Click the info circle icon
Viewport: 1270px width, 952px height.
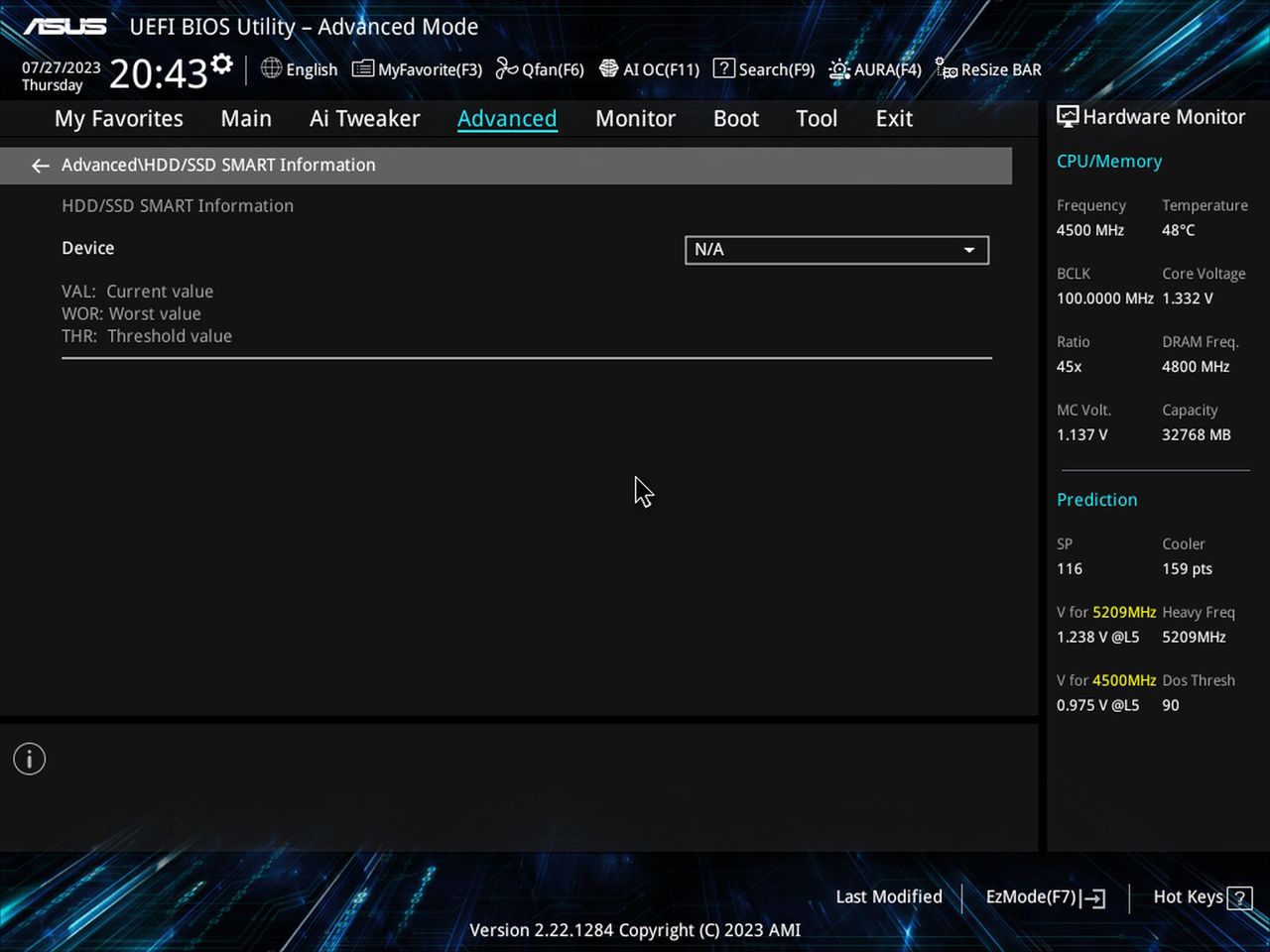30,759
